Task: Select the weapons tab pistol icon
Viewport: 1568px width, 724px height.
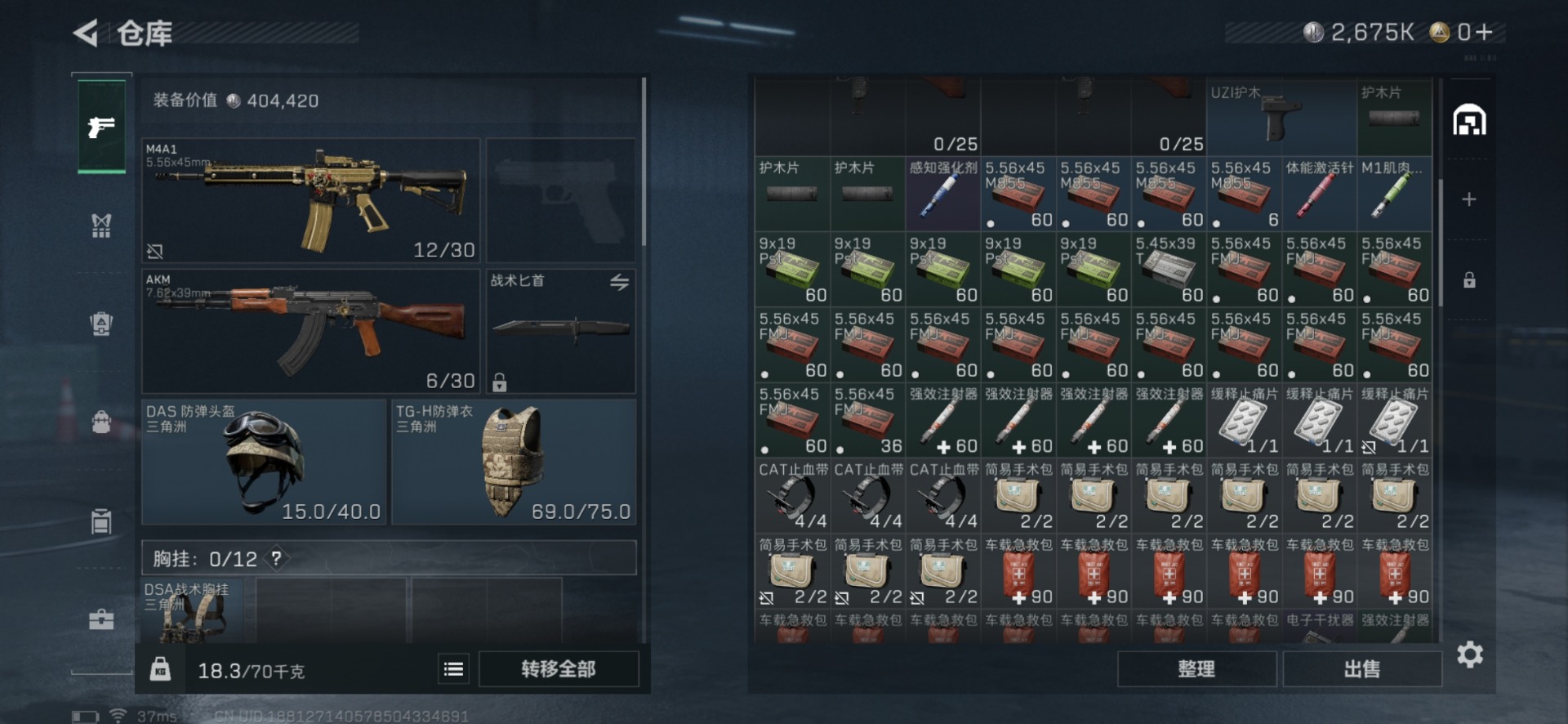Action: [101, 127]
